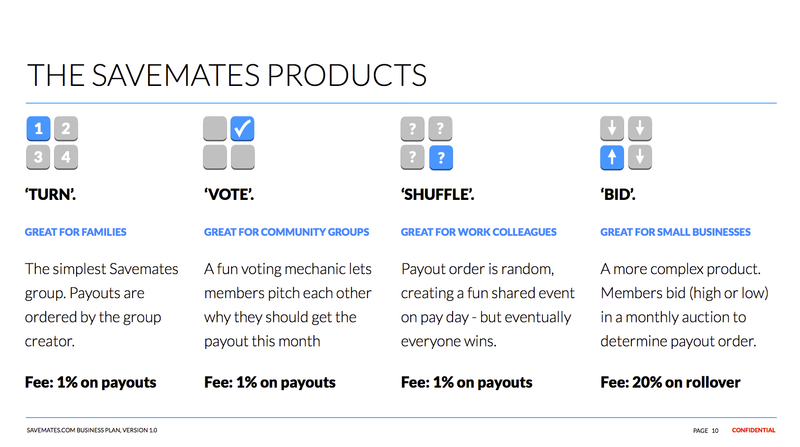Click the blue question mark tile
Viewport: 800px width, 447px height.
click(441, 157)
